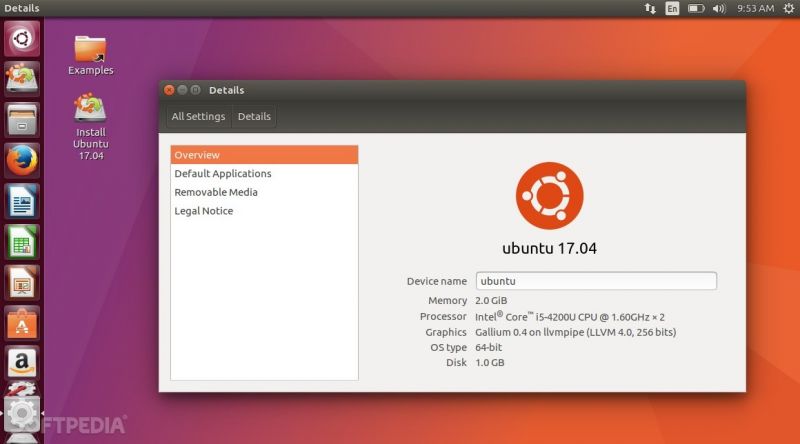Open the Examples folder on desktop
800x444 pixels.
coord(90,55)
